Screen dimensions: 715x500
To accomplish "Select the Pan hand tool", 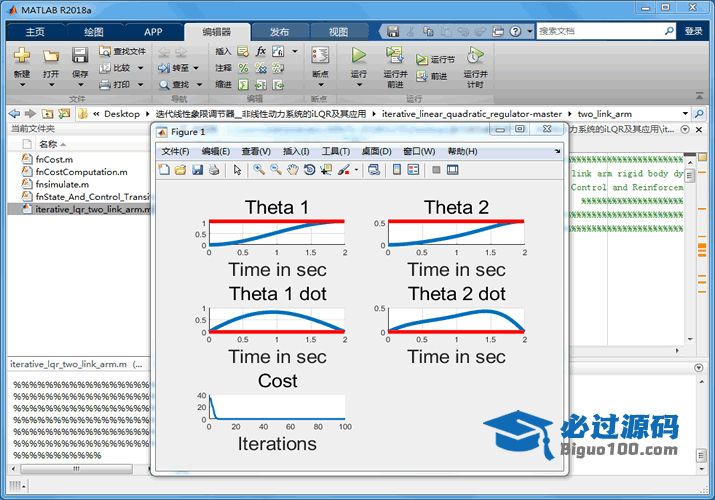I will point(292,170).
